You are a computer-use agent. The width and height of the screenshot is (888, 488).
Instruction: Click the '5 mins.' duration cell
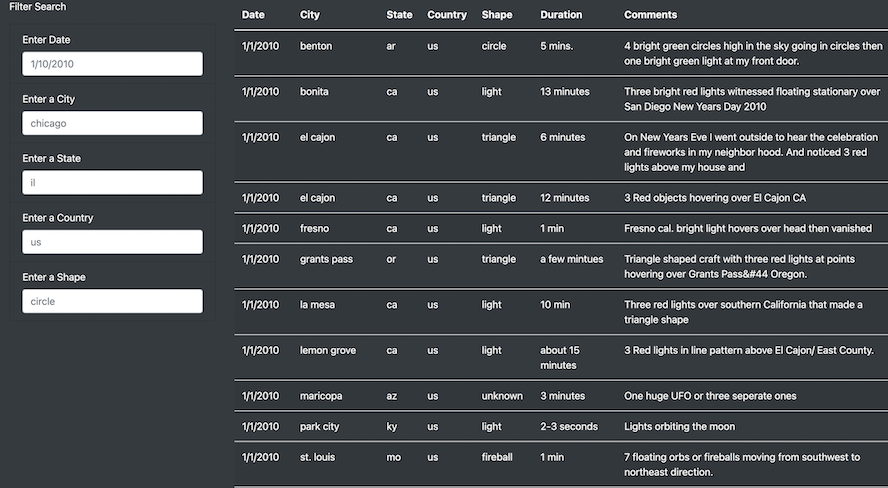point(557,46)
